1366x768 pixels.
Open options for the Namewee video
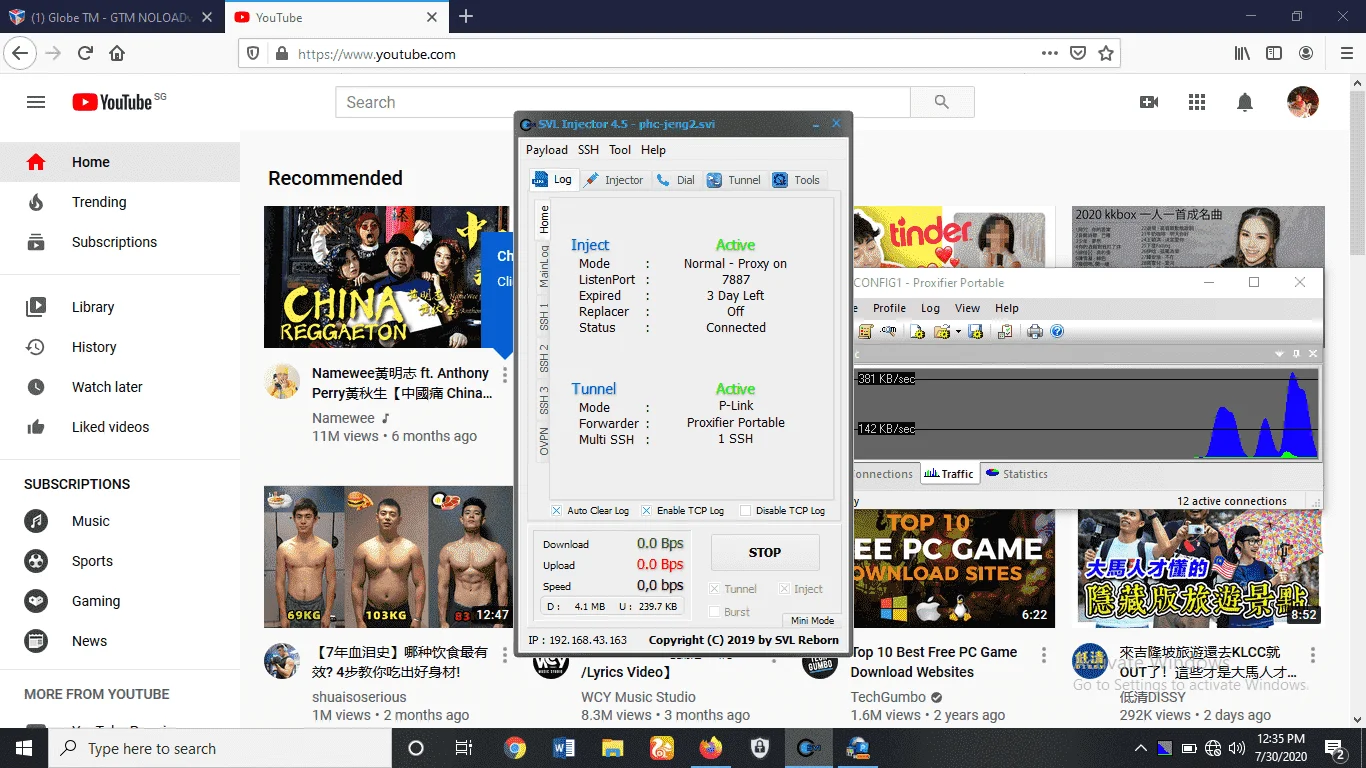[505, 375]
